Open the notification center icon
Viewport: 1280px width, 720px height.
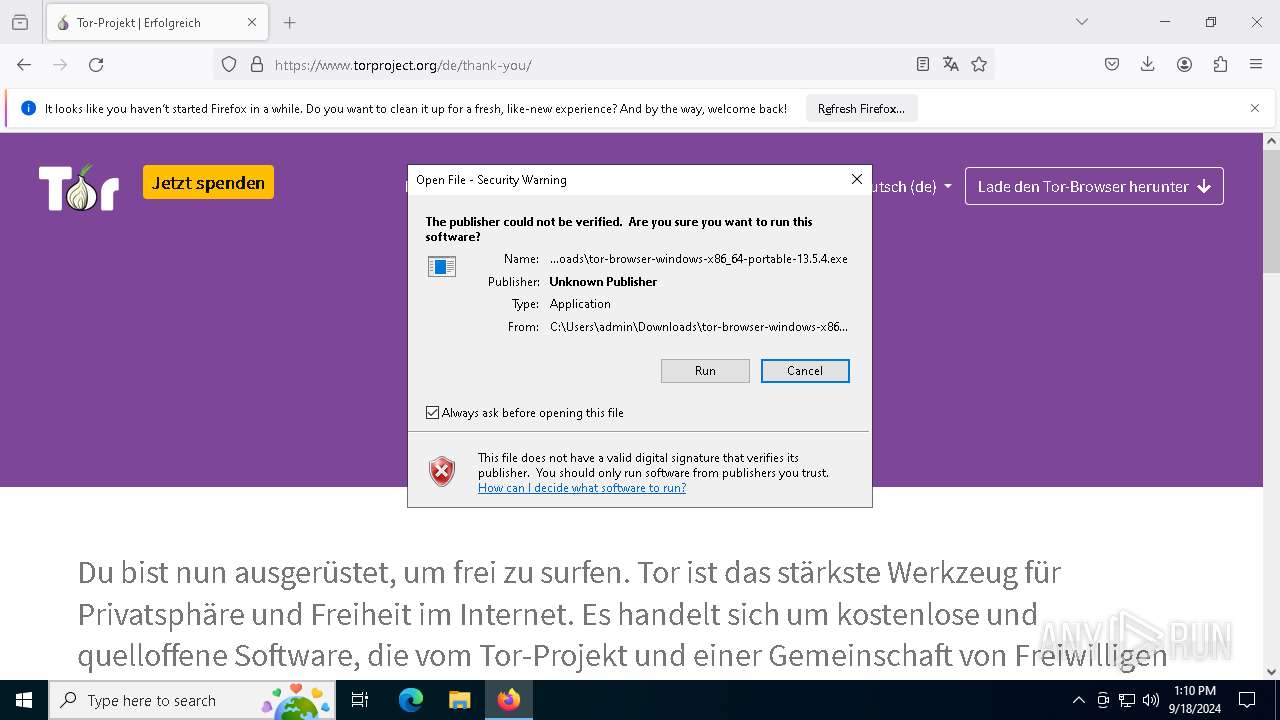pos(1247,700)
